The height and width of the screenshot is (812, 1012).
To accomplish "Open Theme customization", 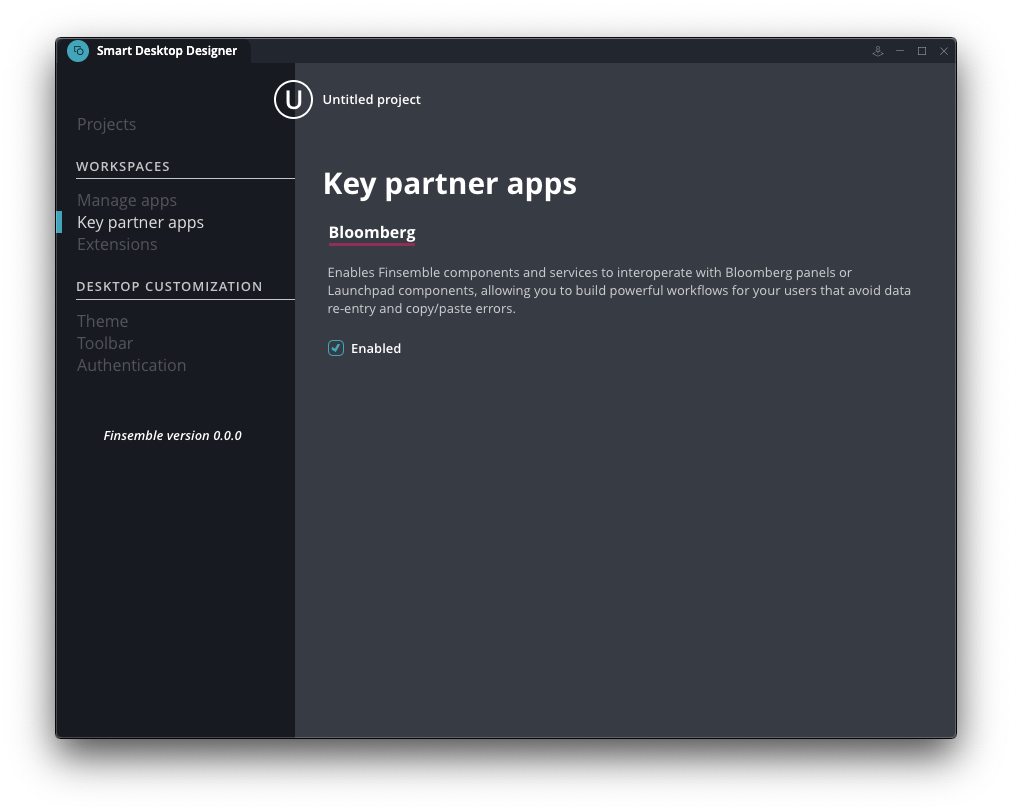I will pos(103,321).
